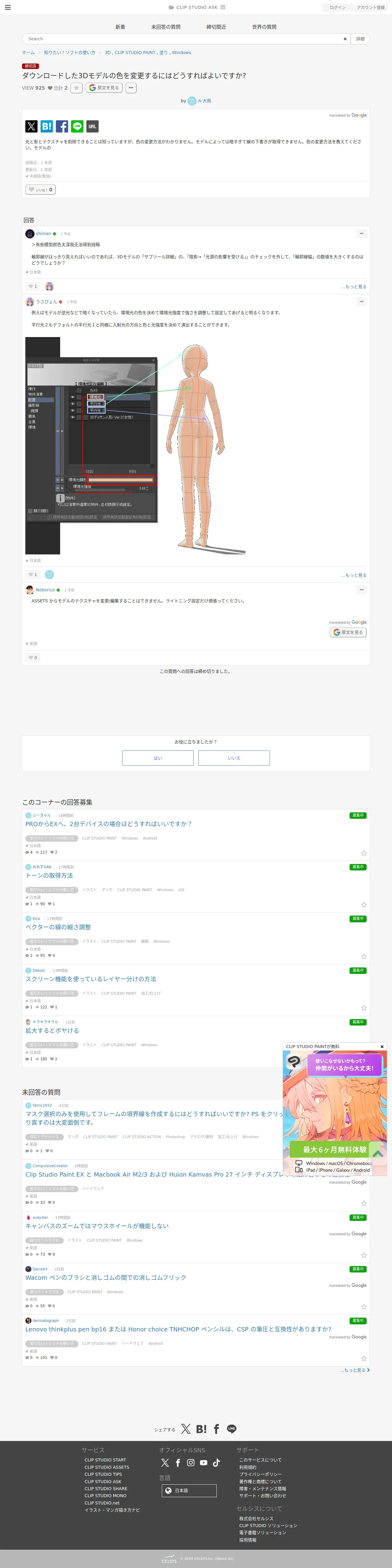
Task: Share the page on LINE in the bottom share row
Action: point(231,1429)
